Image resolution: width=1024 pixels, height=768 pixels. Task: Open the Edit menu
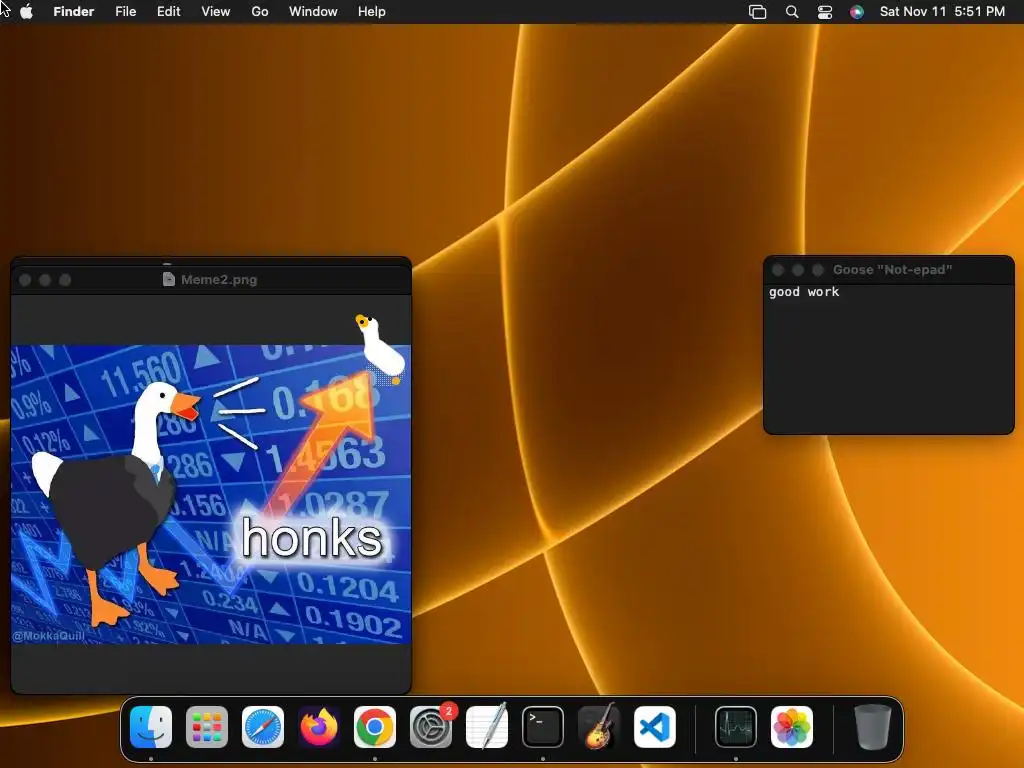[x=168, y=12]
